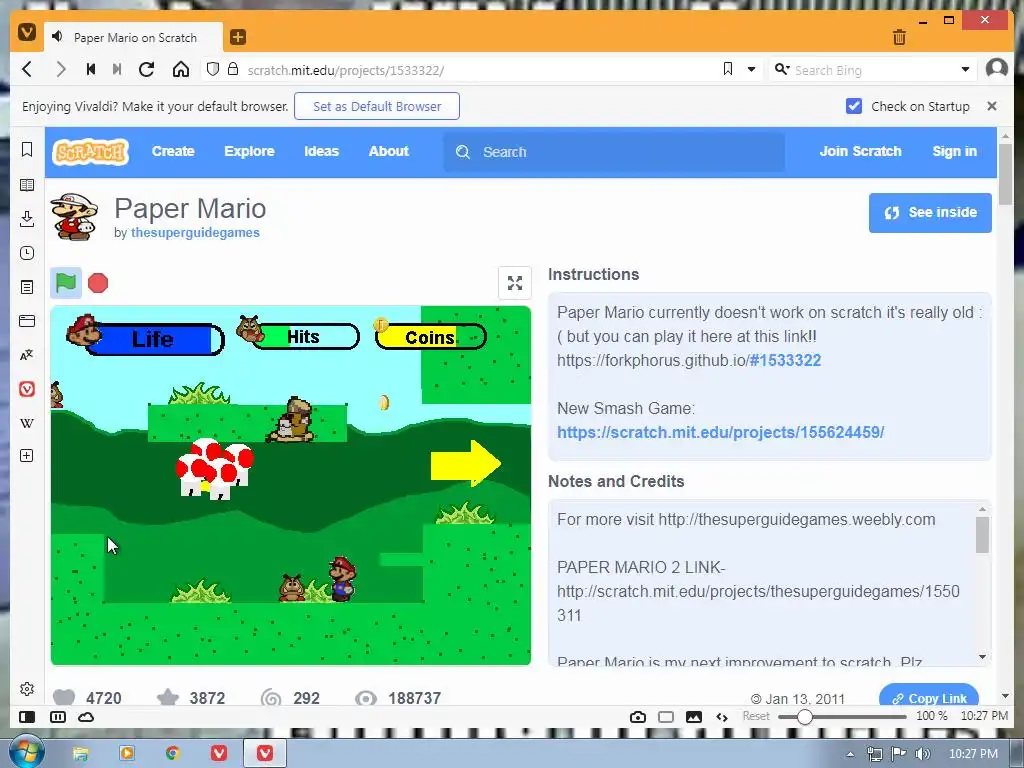Click the Copy Link button

tap(929, 697)
